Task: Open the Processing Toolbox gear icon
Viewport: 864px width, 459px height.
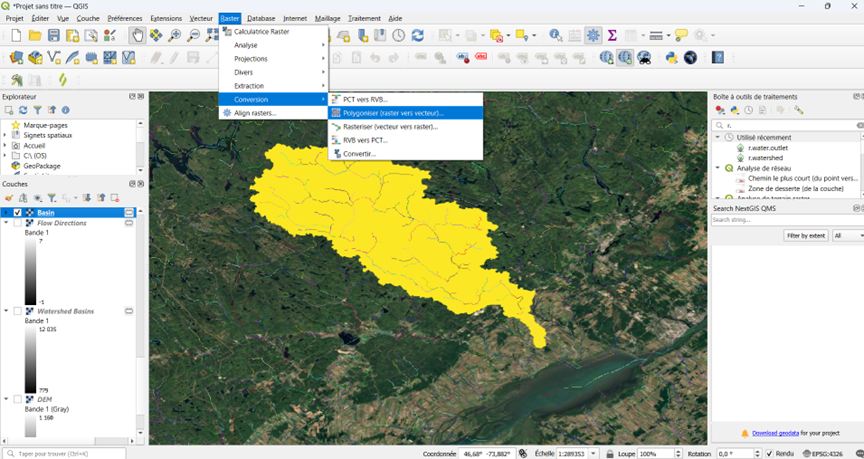Action: point(593,36)
